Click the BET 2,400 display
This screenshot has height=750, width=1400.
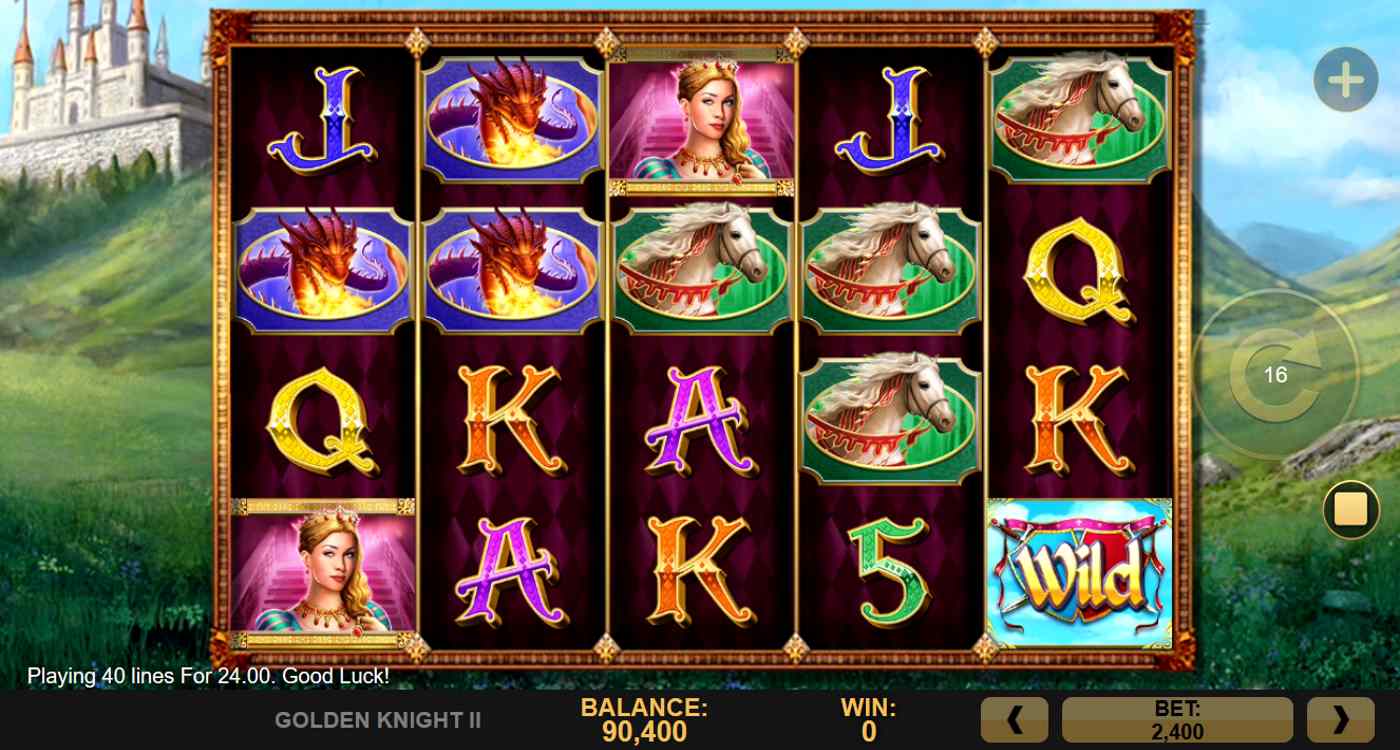(1177, 720)
